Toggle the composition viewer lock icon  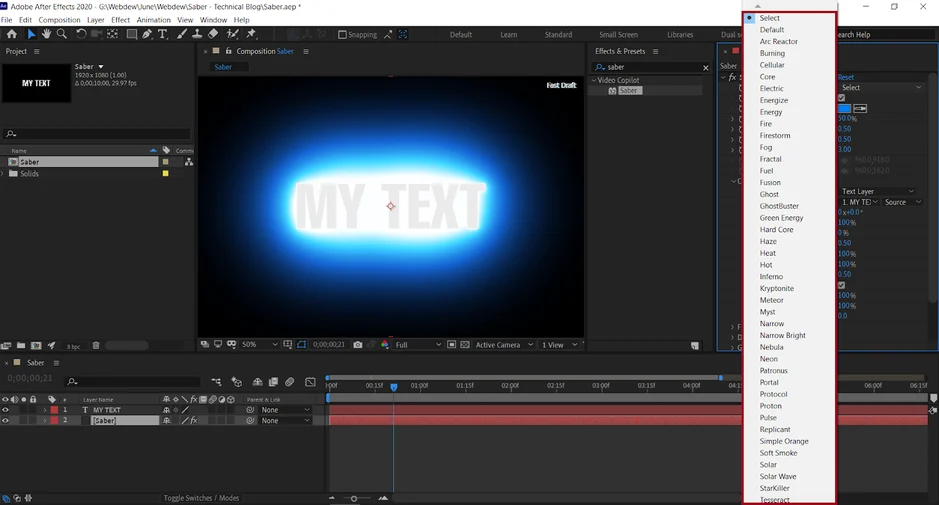pos(228,52)
